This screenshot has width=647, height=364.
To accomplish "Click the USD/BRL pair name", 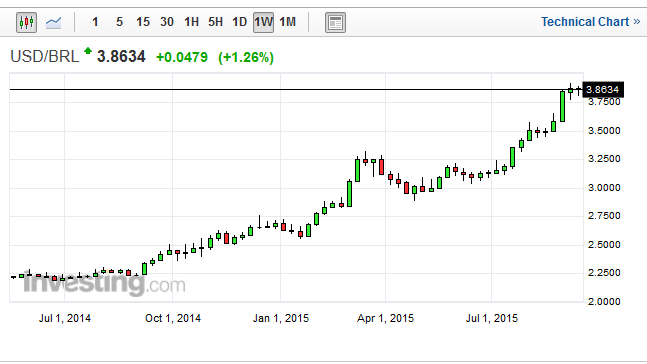I will click(x=45, y=57).
